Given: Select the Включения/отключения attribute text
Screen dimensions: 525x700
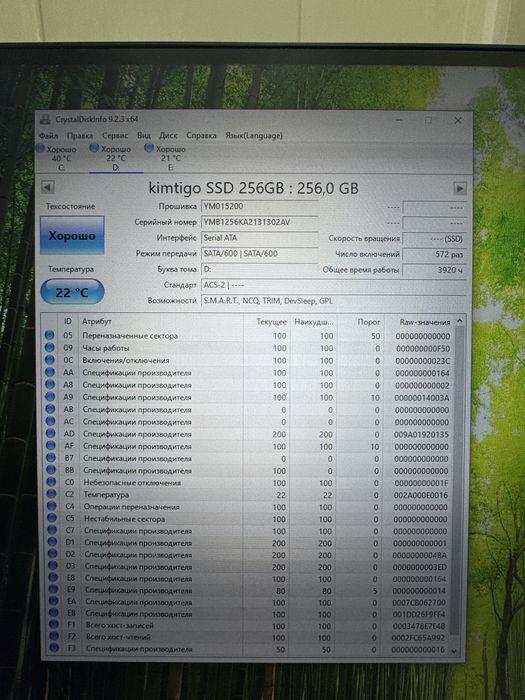Looking at the screenshot, I should [x=126, y=360].
